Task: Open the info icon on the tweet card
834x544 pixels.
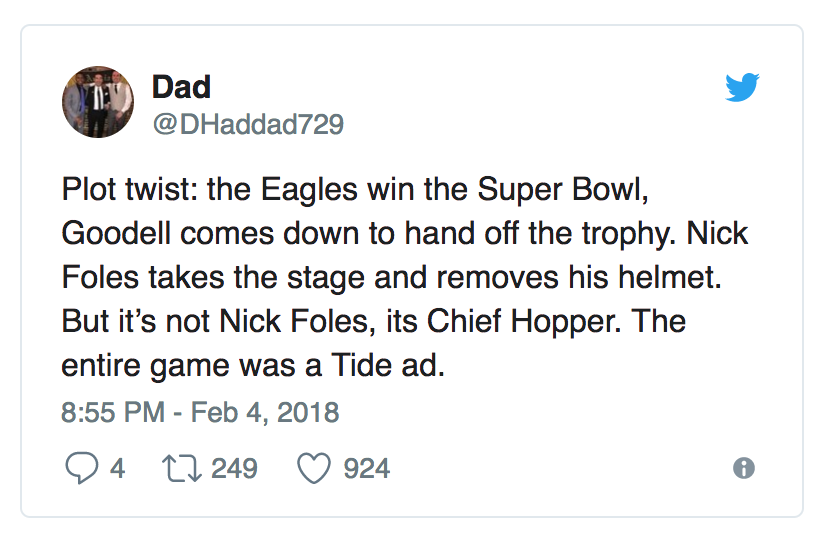Action: 744,468
